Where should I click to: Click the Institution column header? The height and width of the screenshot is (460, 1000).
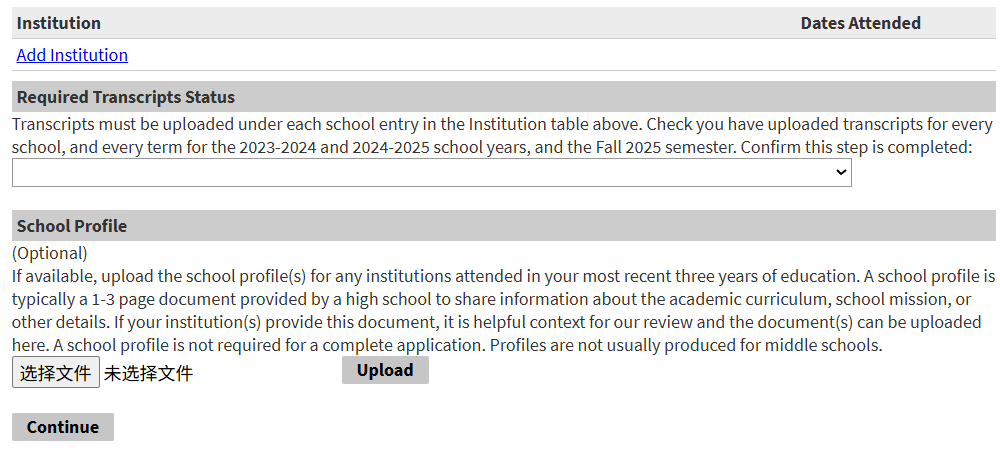[x=59, y=23]
